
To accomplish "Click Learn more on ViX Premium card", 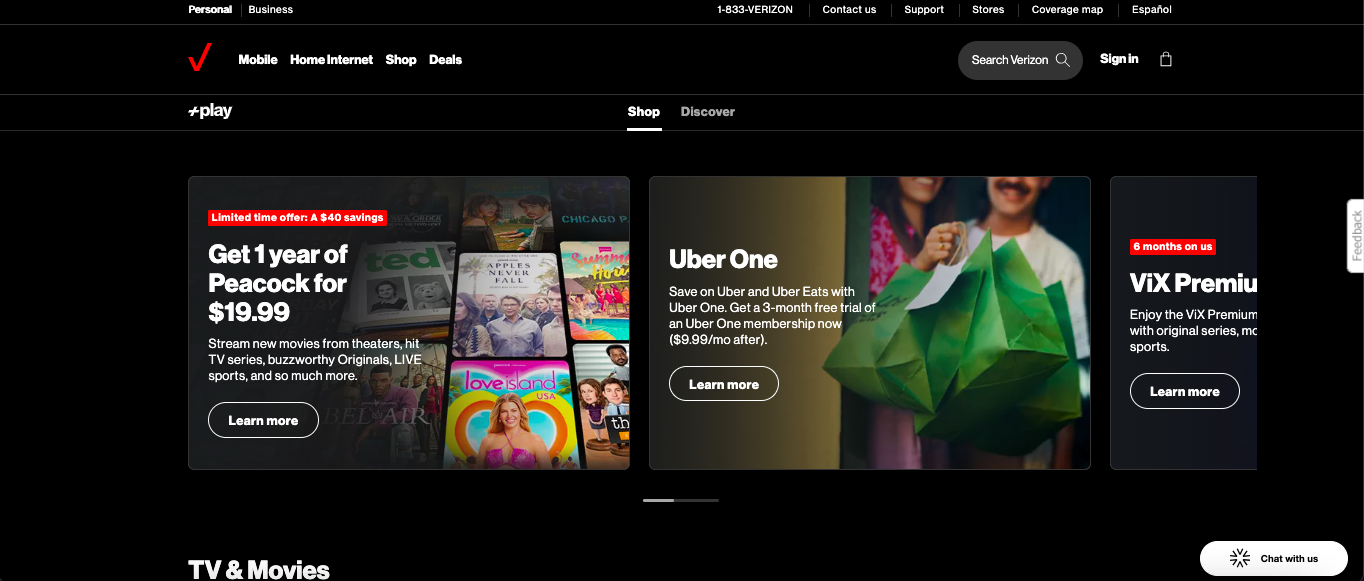I will (x=1185, y=391).
